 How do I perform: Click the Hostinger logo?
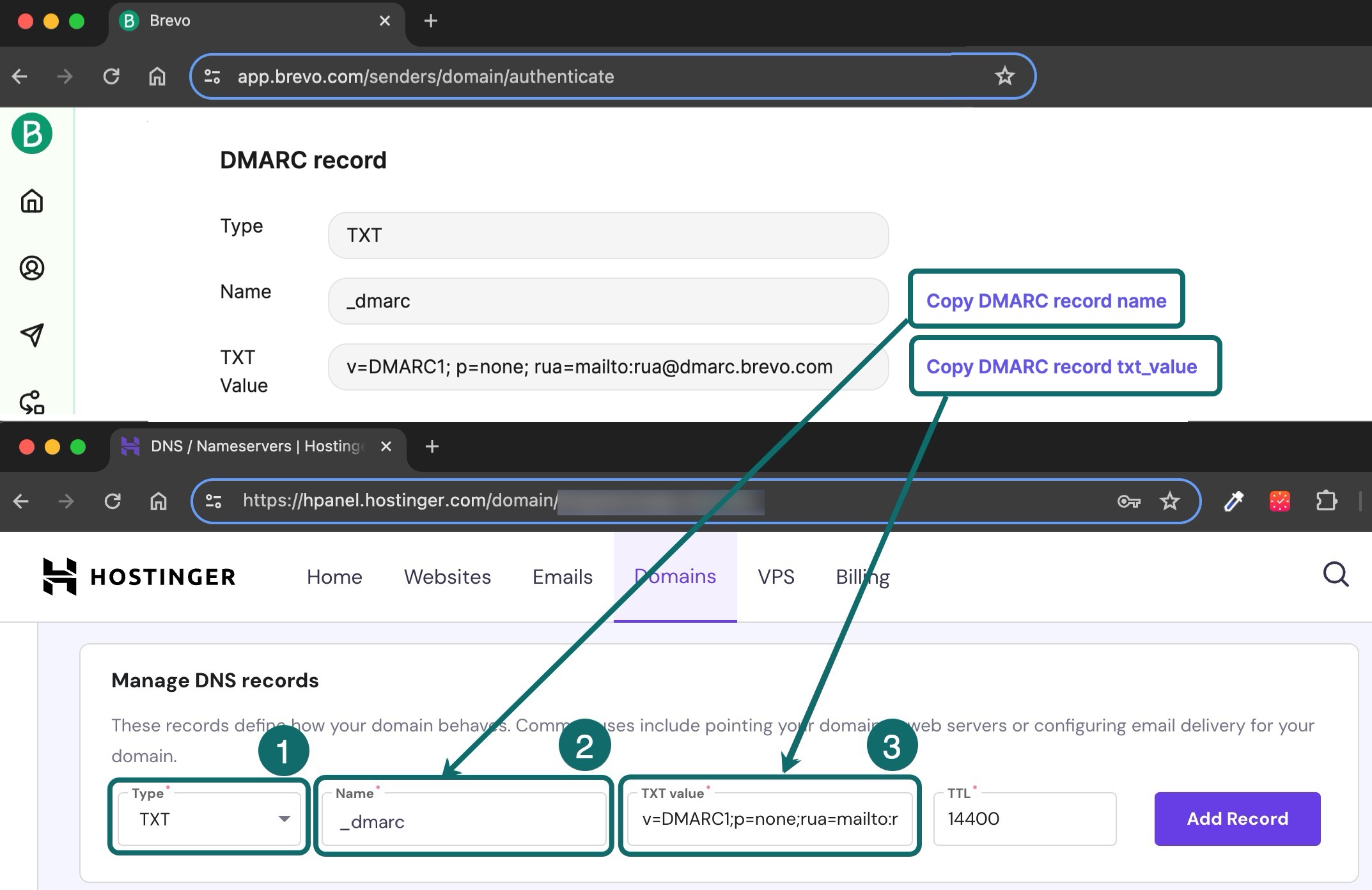point(139,577)
